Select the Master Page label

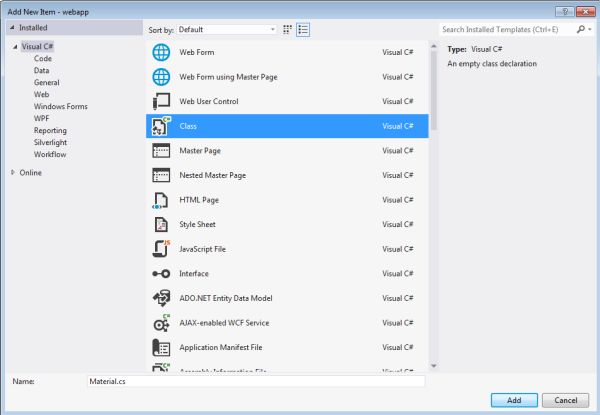click(200, 151)
